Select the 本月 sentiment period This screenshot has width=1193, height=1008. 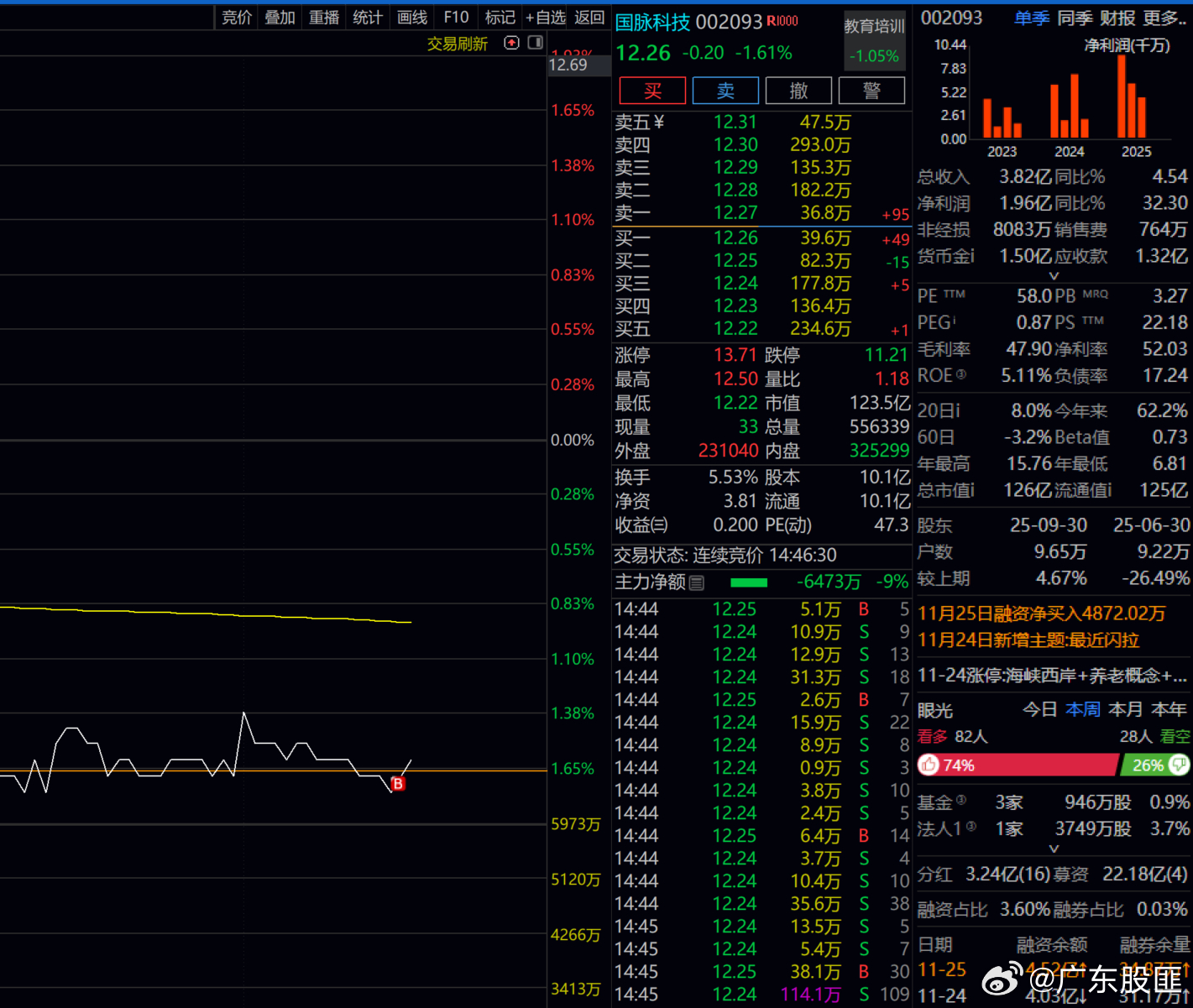[x=1126, y=710]
